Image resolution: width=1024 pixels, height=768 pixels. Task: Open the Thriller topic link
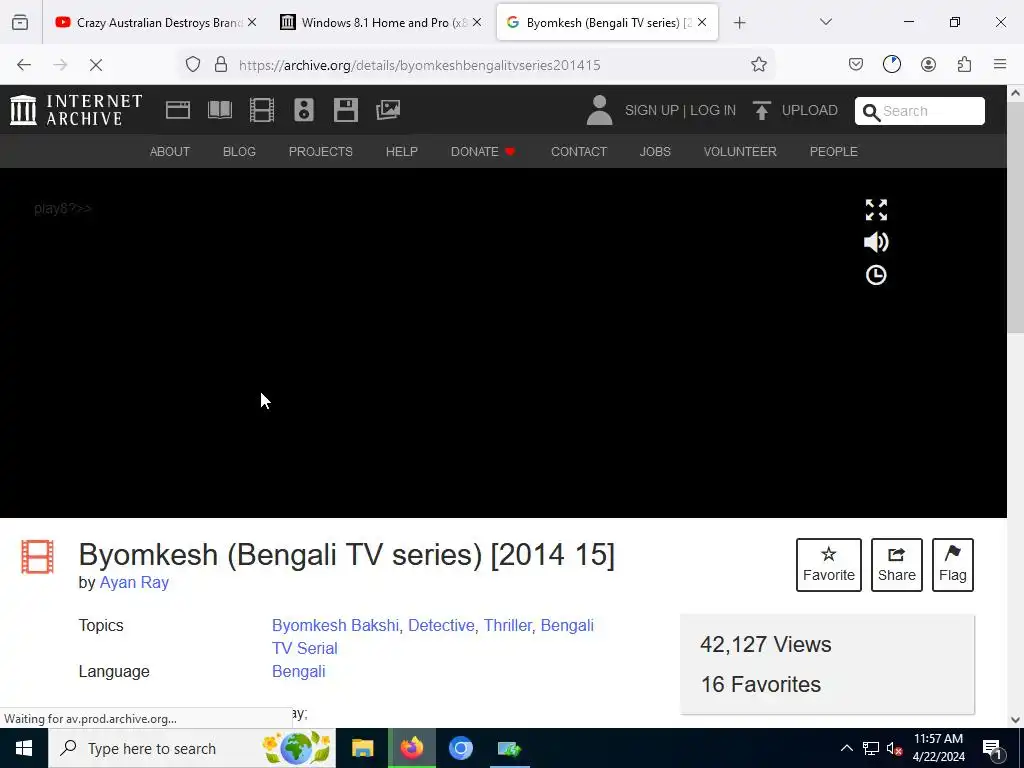508,625
